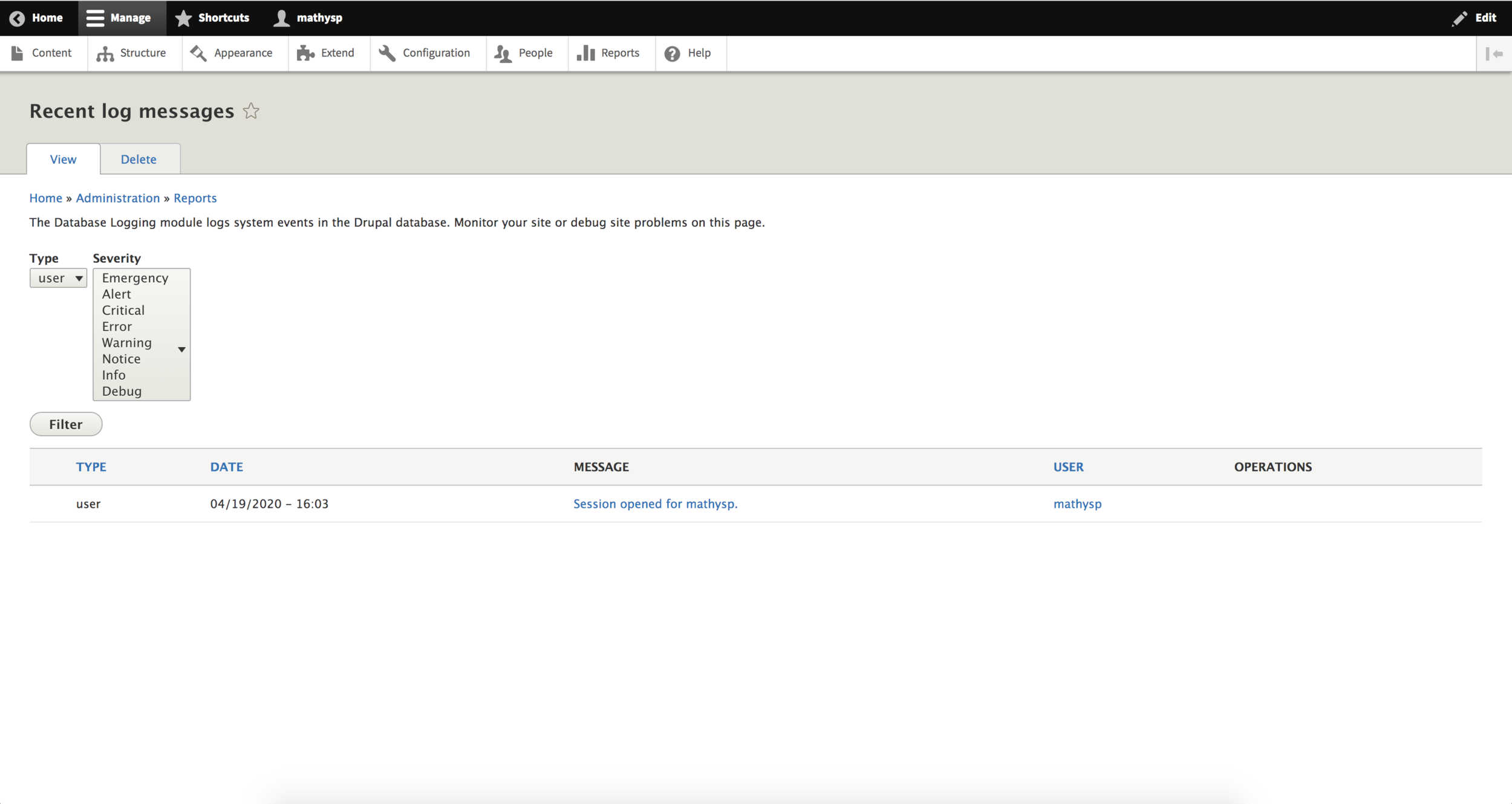Image resolution: width=1512 pixels, height=804 pixels.
Task: Open the Configuration menu
Action: [x=425, y=53]
